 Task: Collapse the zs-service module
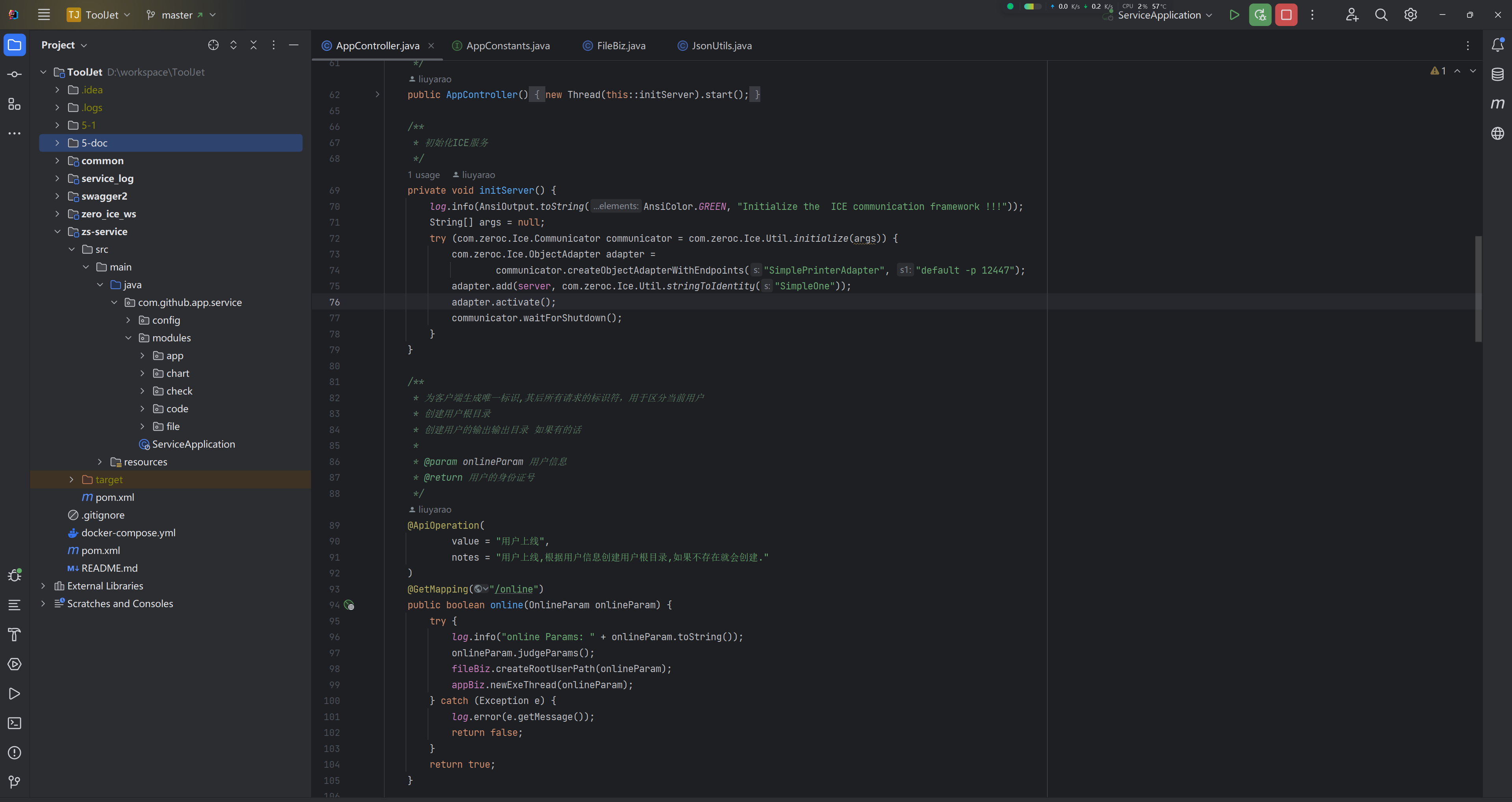[57, 232]
